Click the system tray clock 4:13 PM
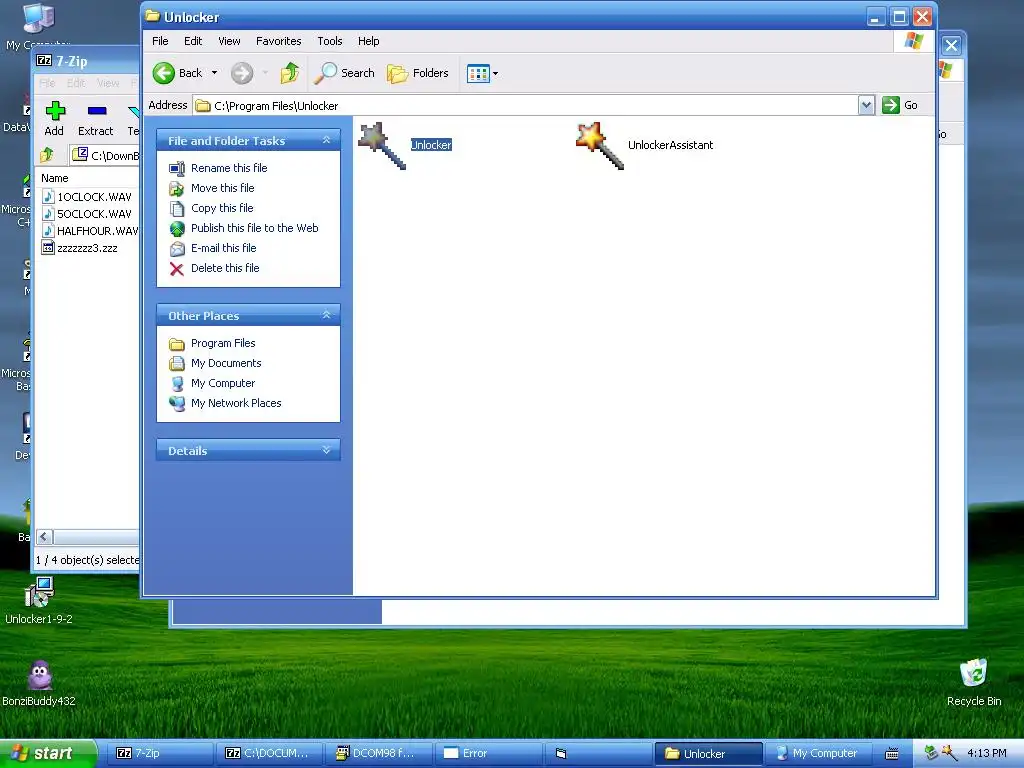 987,754
